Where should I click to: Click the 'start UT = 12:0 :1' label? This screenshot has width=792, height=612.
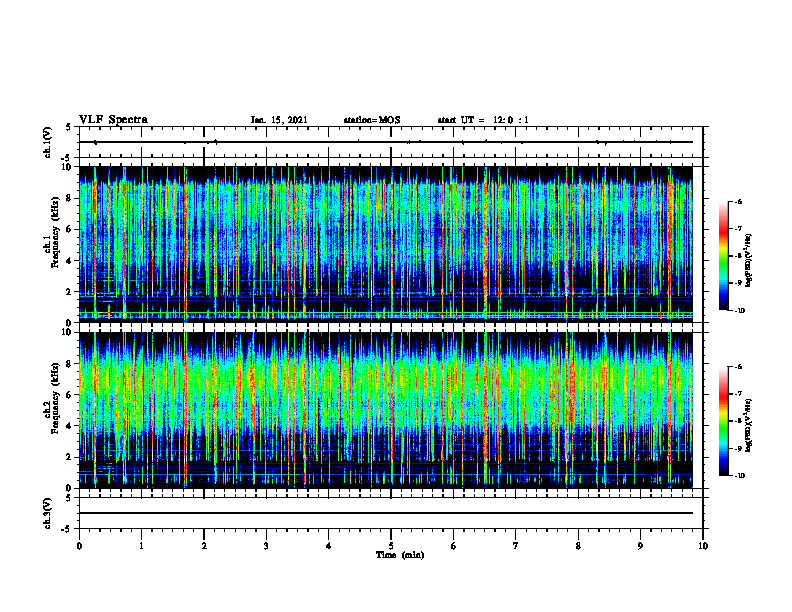[483, 120]
